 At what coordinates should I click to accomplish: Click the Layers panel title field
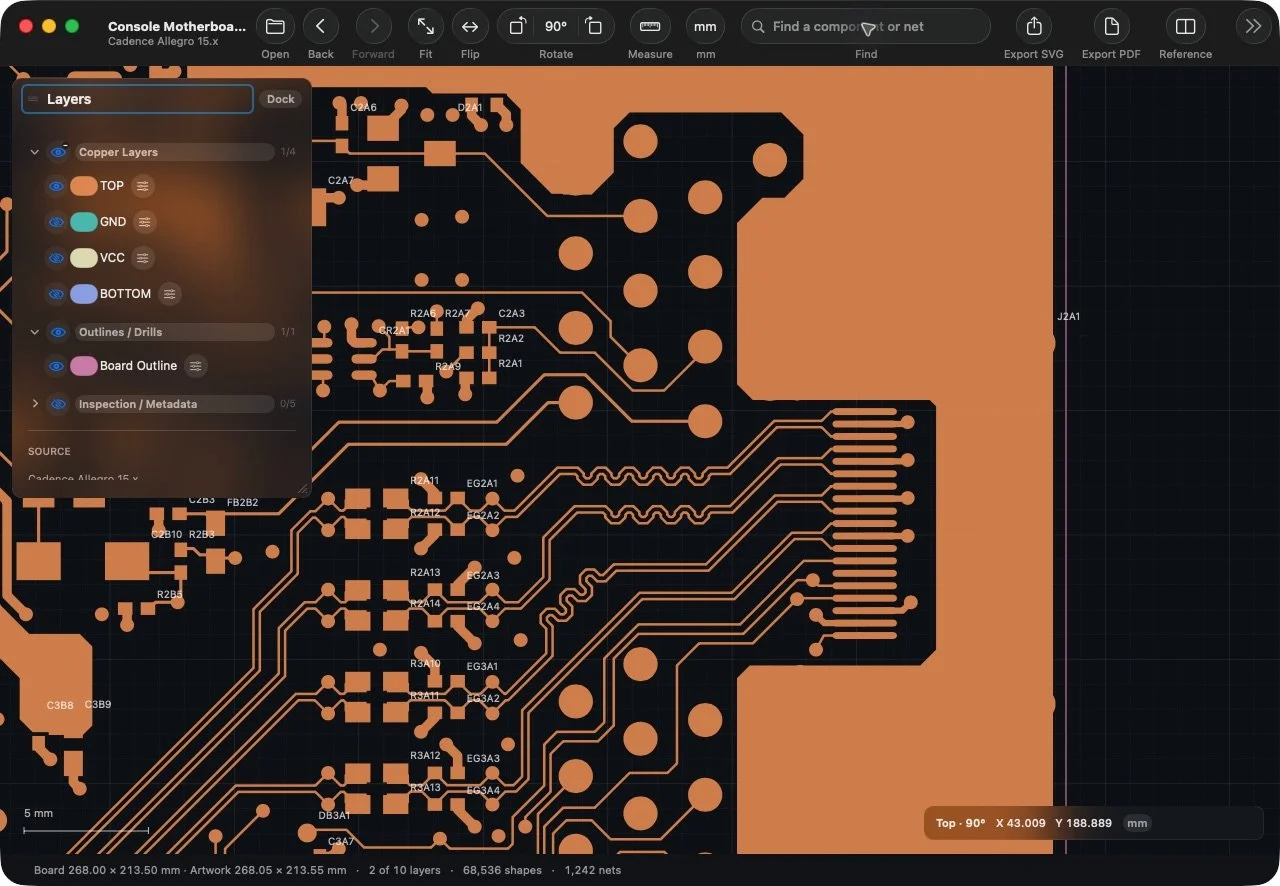coord(137,99)
